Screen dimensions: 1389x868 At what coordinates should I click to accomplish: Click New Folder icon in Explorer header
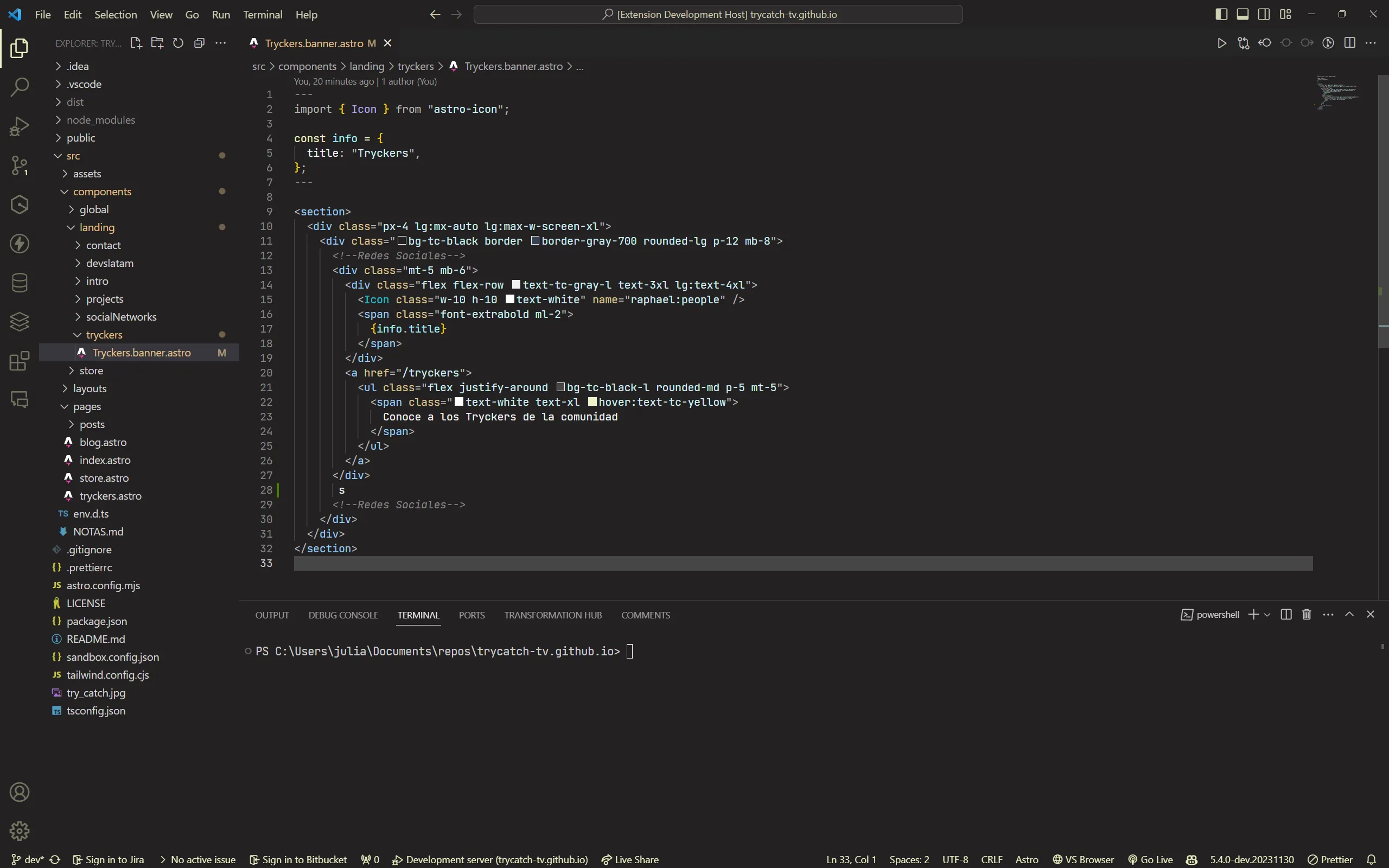click(x=157, y=43)
